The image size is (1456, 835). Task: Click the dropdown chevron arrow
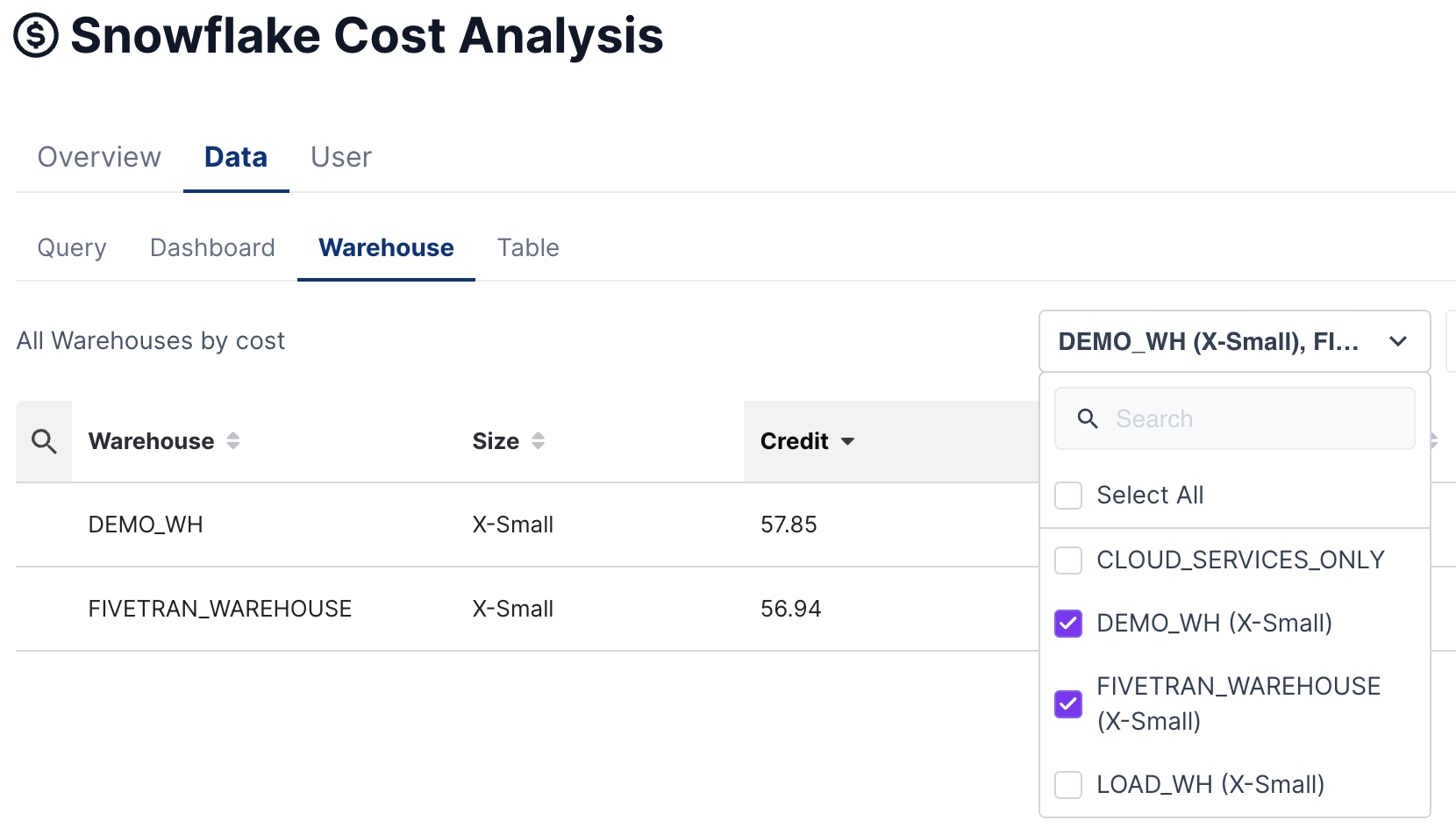coord(1398,341)
